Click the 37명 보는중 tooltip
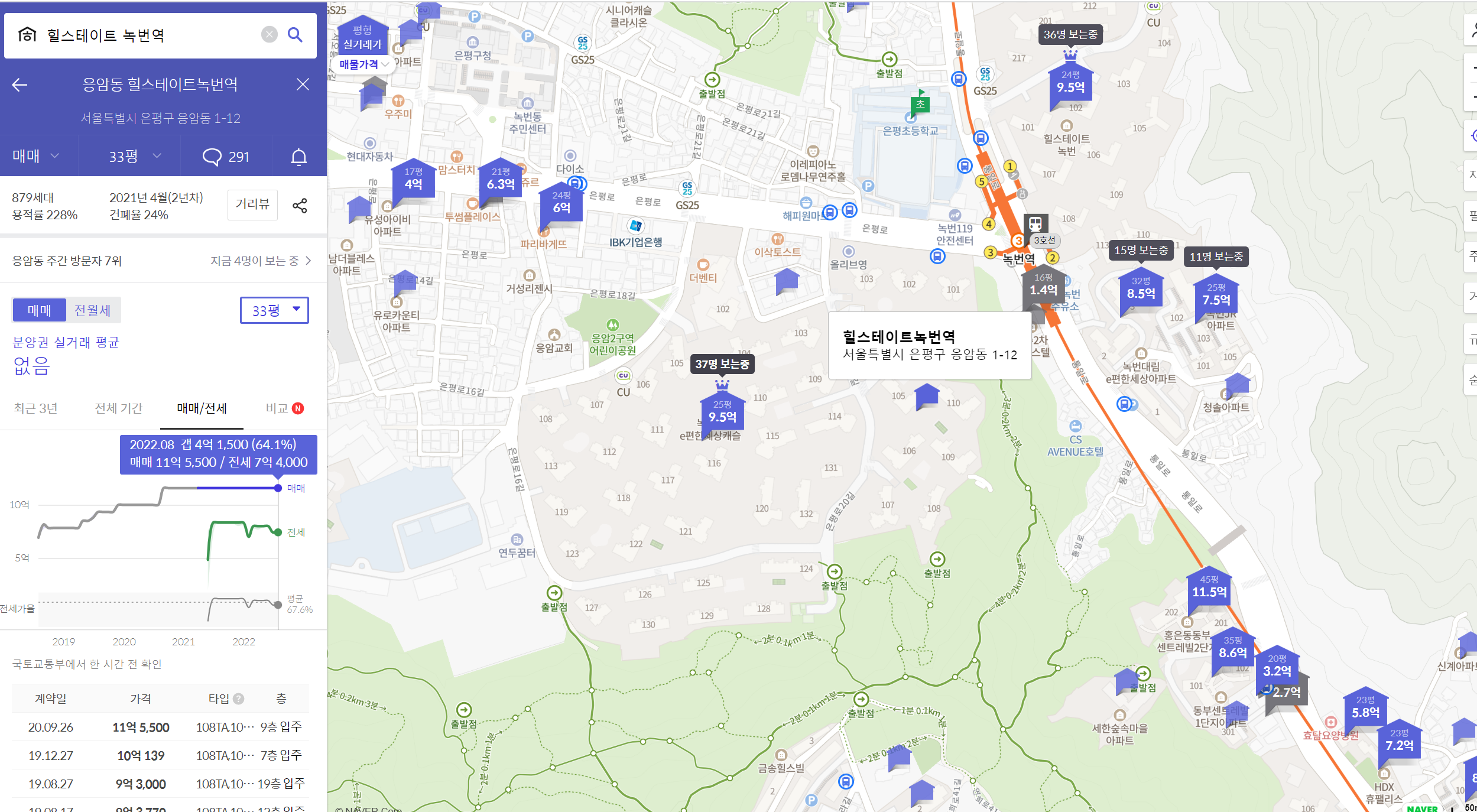Image resolution: width=1477 pixels, height=812 pixels. [x=722, y=364]
